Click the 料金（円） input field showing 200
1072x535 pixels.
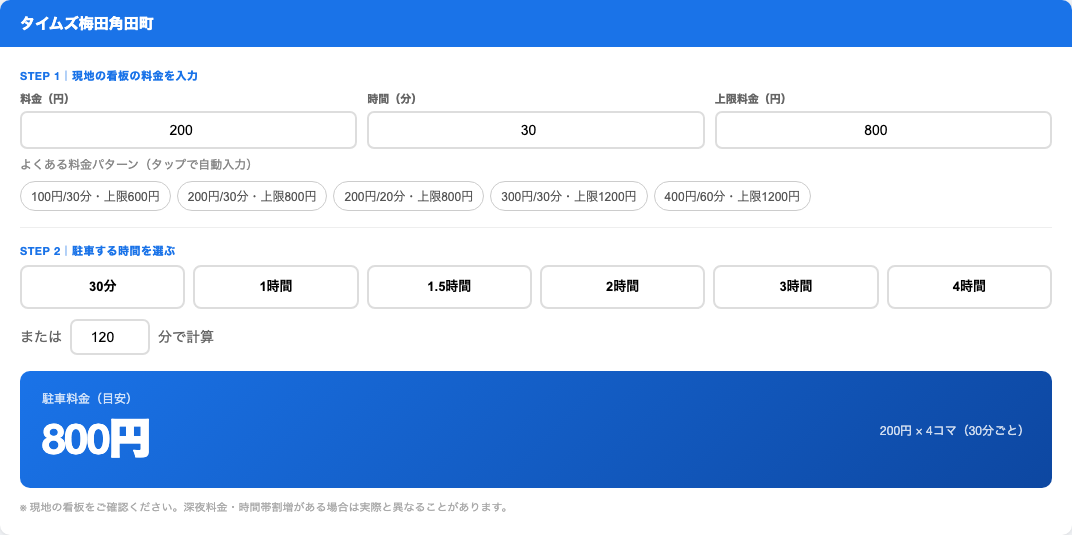click(x=188, y=130)
